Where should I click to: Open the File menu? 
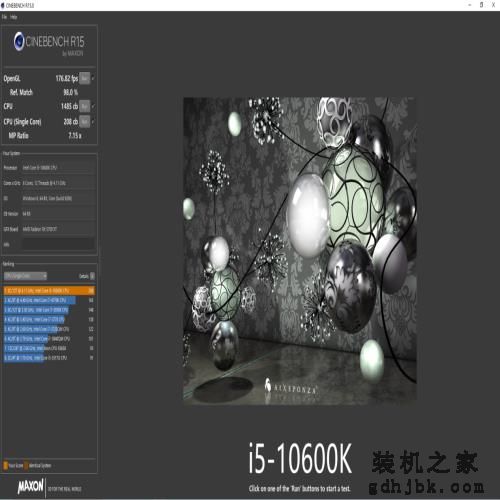pos(4,17)
